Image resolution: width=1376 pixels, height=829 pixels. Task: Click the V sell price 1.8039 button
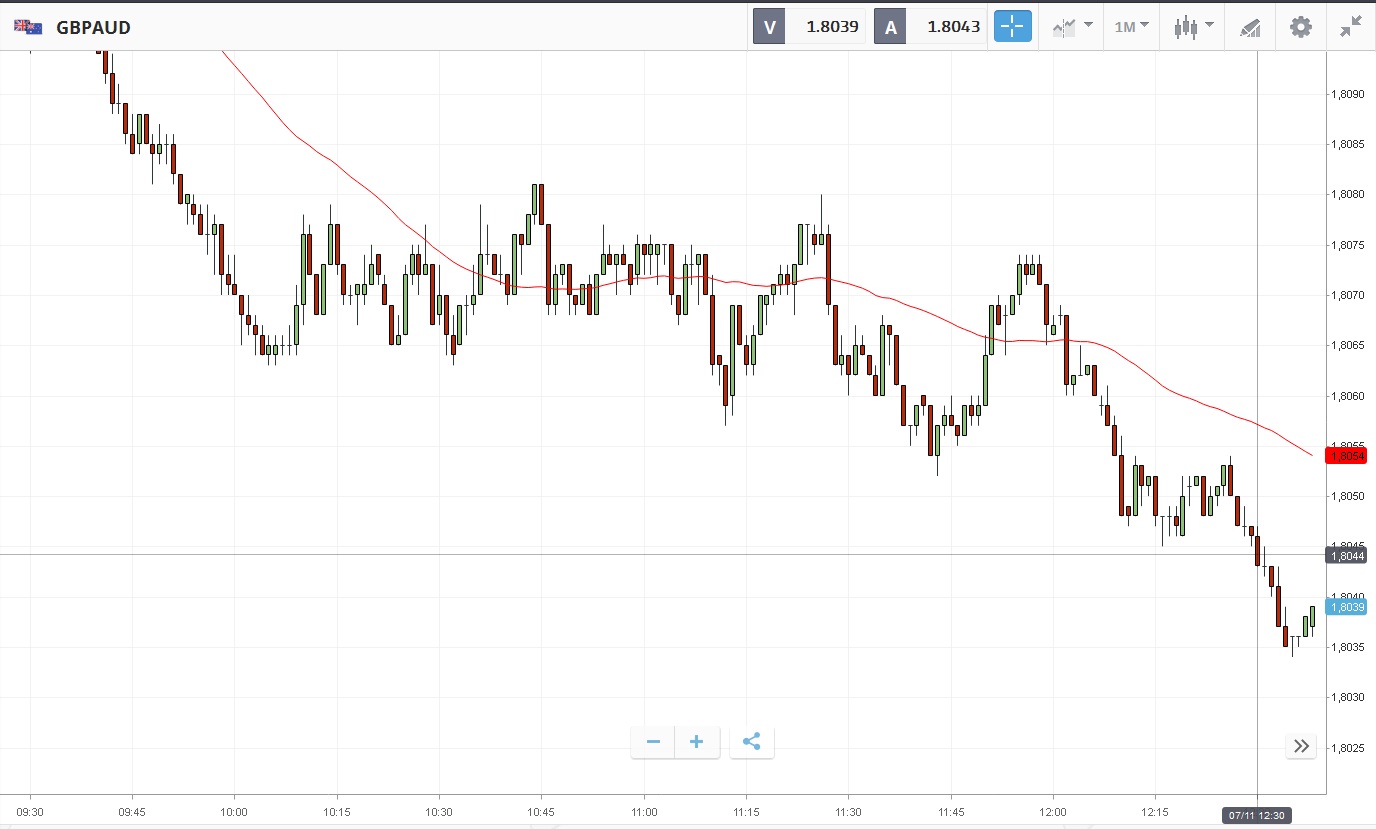809,27
